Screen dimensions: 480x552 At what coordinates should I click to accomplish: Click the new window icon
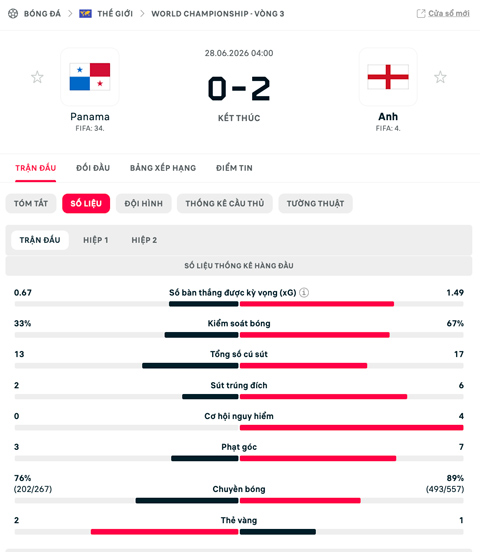point(421,13)
